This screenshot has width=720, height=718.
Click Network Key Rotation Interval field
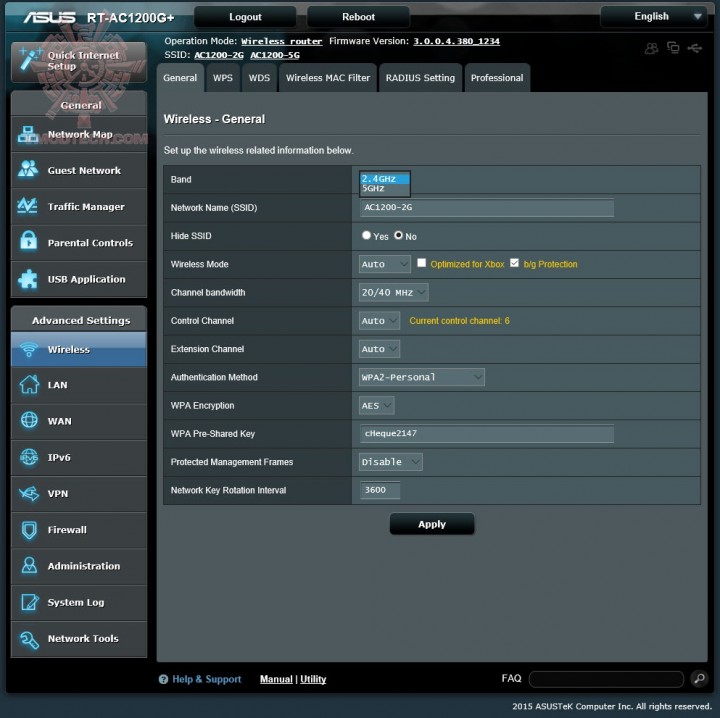(380, 490)
